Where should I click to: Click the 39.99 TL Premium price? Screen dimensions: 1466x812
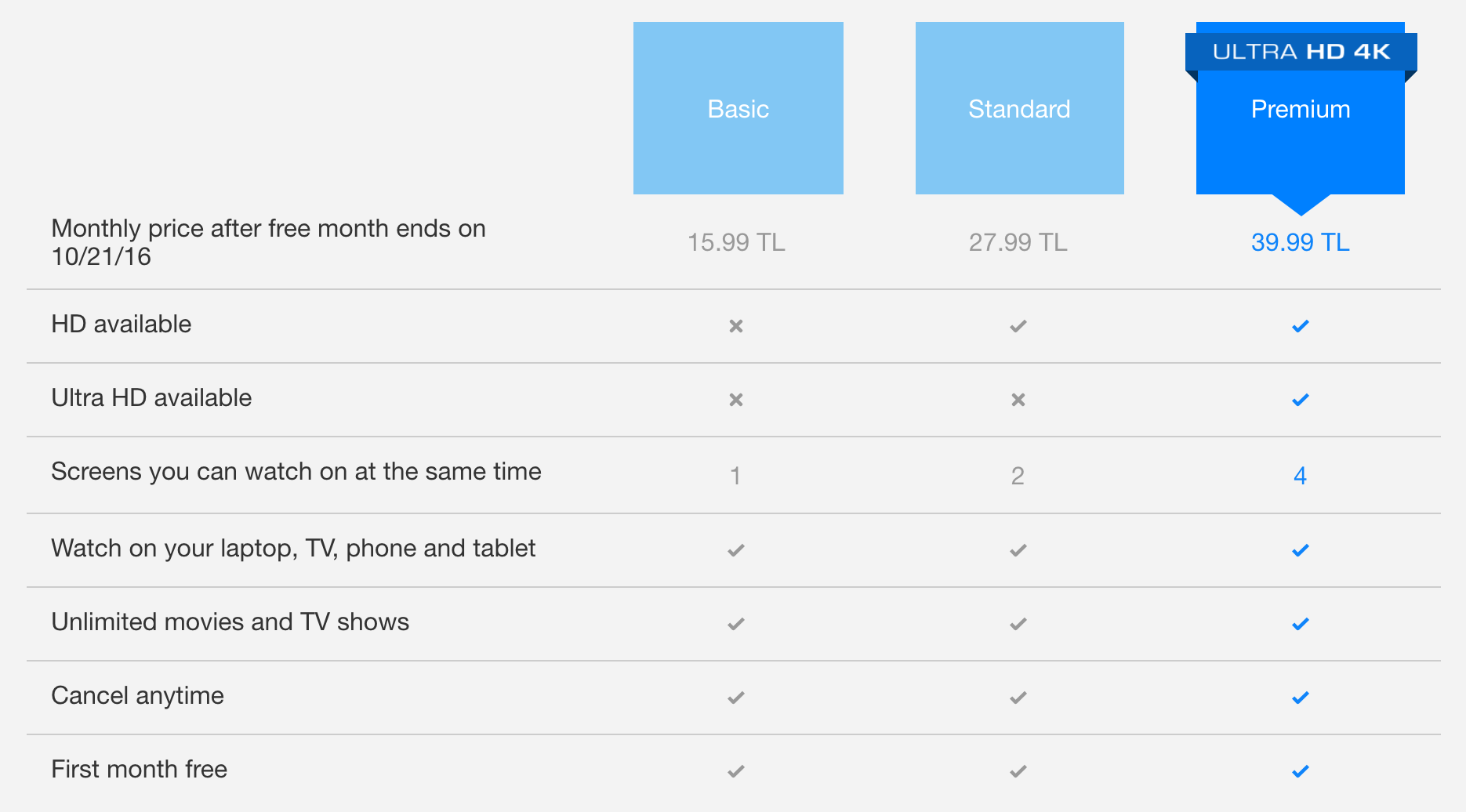1301,242
